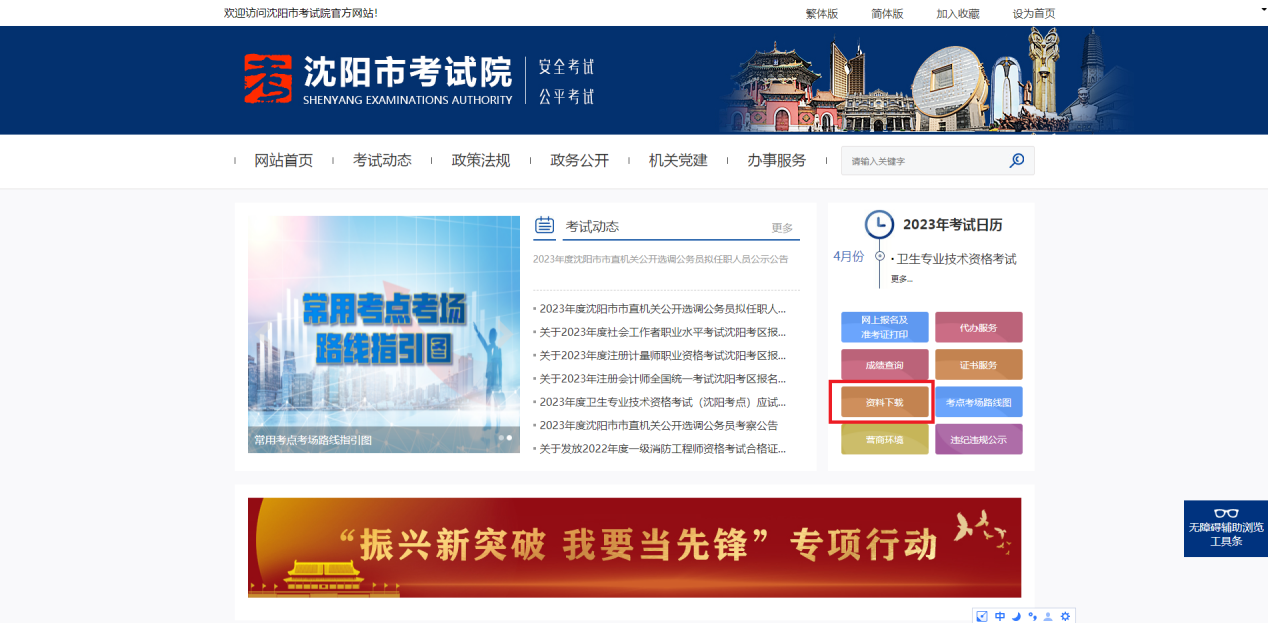Viewport: 1268px width, 623px height.
Task: Expand 更多 in the 考试动态 header
Action: click(782, 228)
